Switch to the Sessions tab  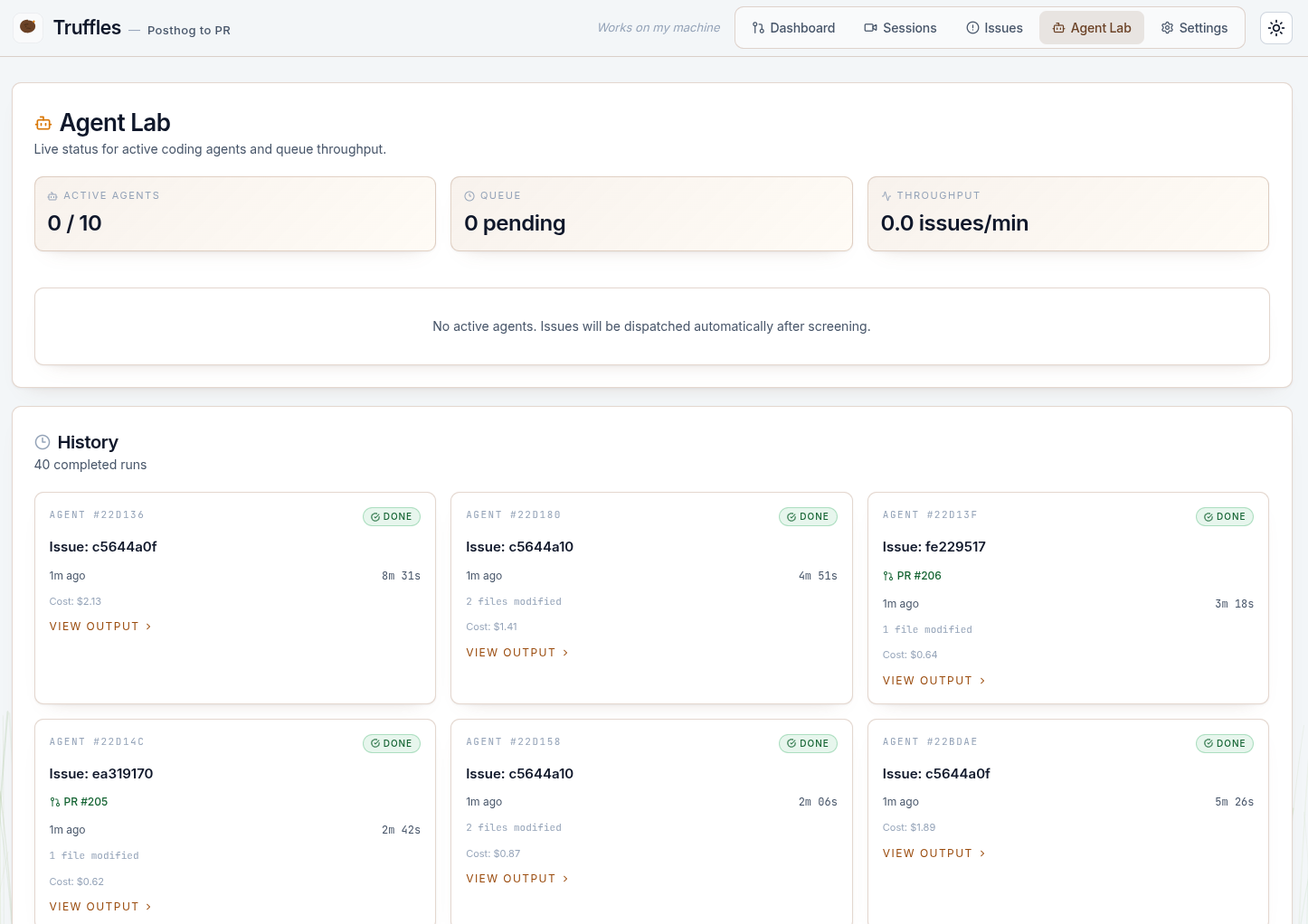[900, 28]
